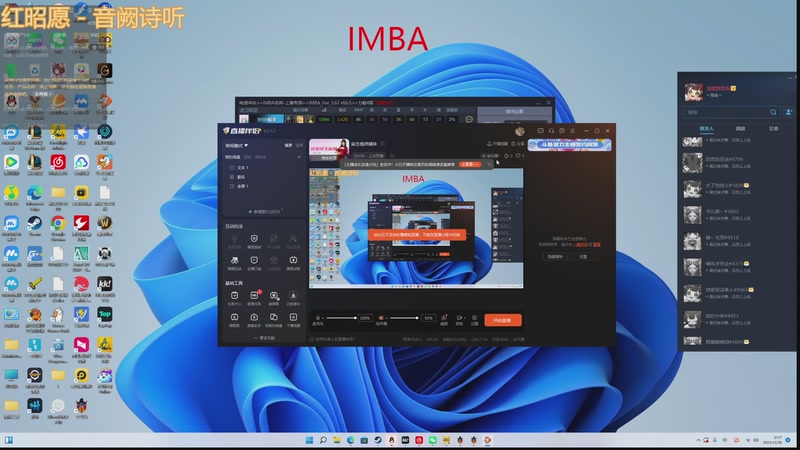
Task: Adjust the speaker volume slider
Action: [x=405, y=318]
